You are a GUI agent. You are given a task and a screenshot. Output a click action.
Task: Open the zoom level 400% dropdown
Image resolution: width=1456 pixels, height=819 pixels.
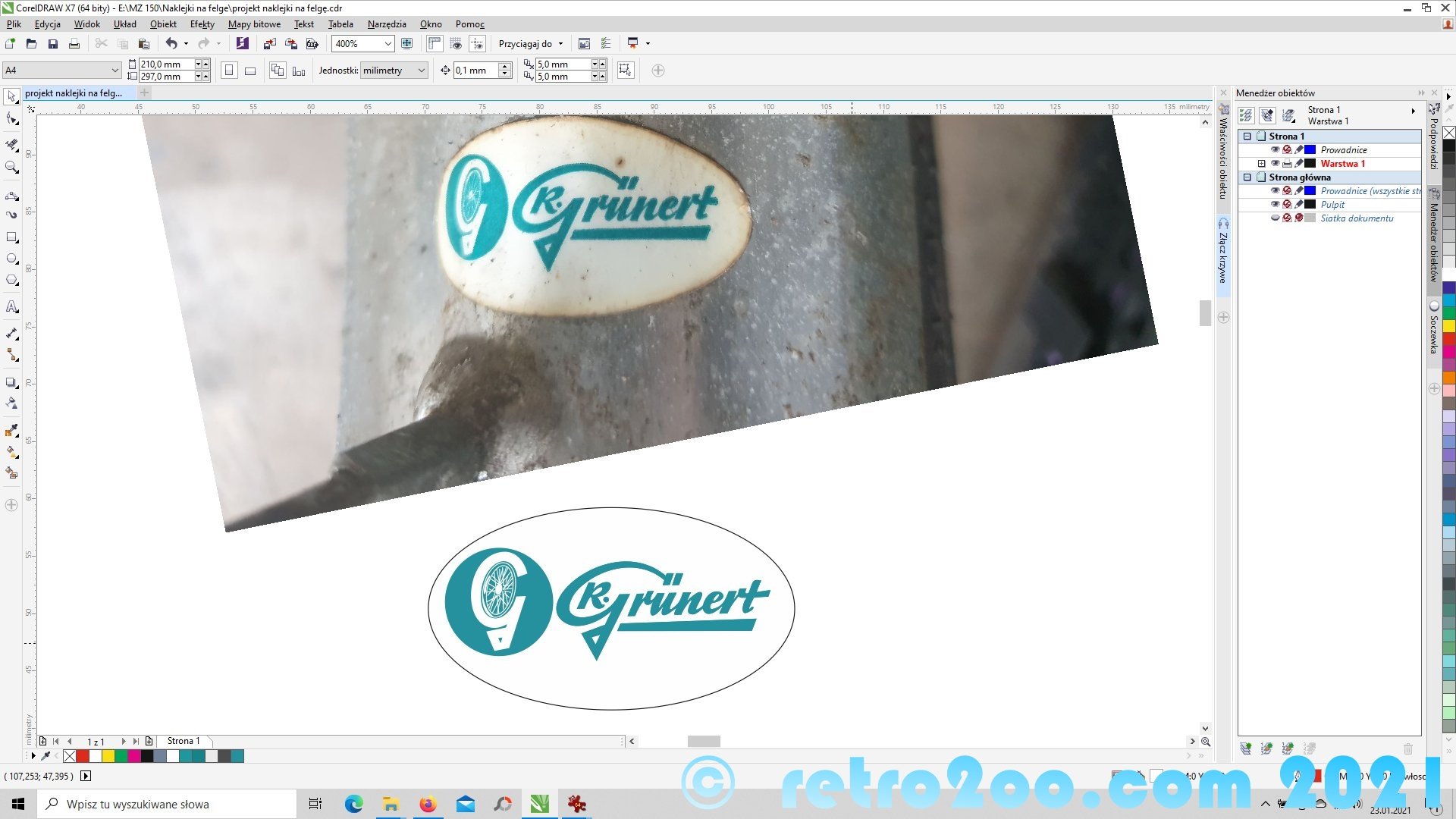tap(388, 44)
